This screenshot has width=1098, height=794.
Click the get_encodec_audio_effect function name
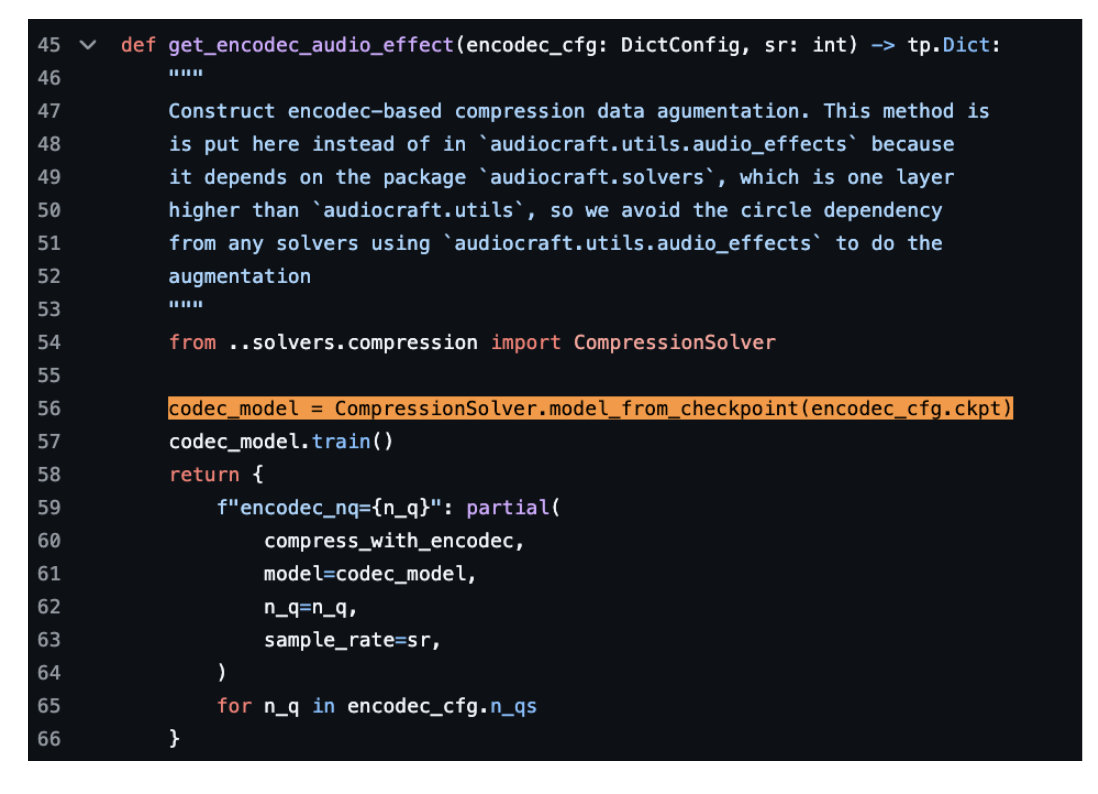311,45
